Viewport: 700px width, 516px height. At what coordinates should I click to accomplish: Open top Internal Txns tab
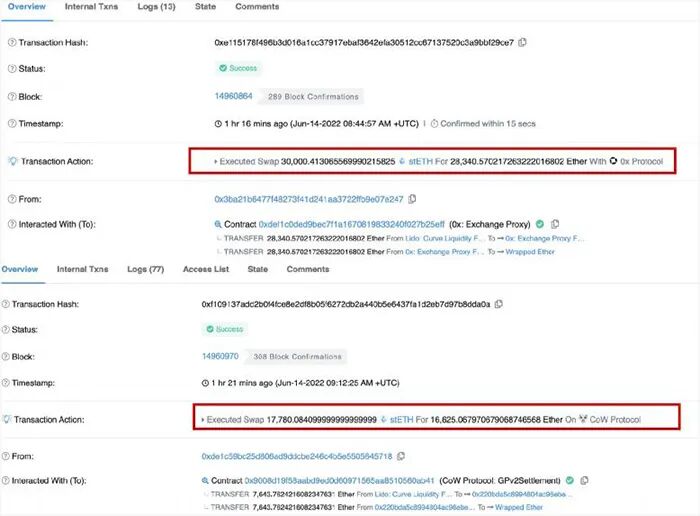point(92,7)
